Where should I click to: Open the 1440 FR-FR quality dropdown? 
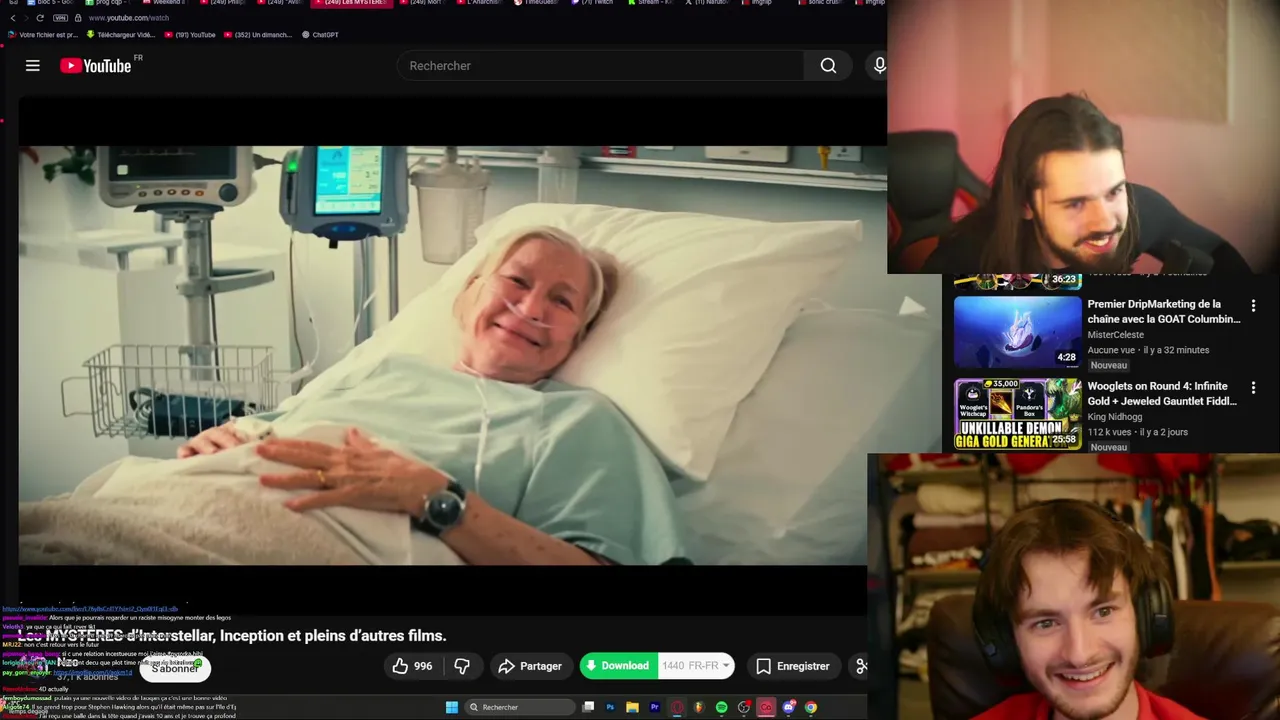point(697,666)
